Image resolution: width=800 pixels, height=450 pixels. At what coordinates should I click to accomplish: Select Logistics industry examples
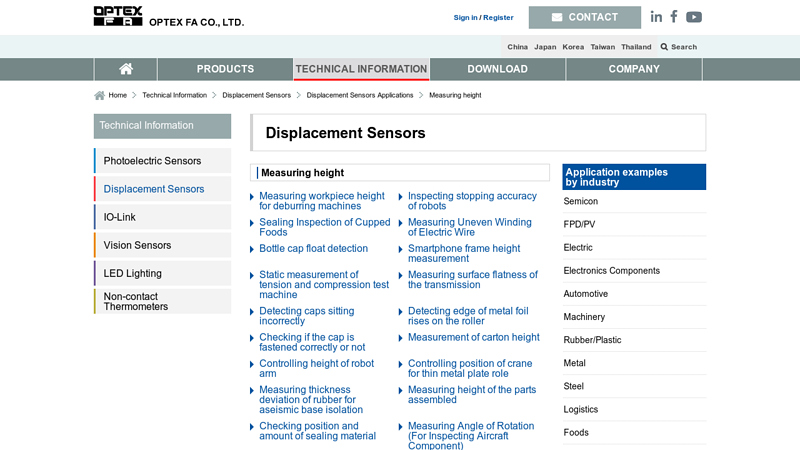point(581,409)
